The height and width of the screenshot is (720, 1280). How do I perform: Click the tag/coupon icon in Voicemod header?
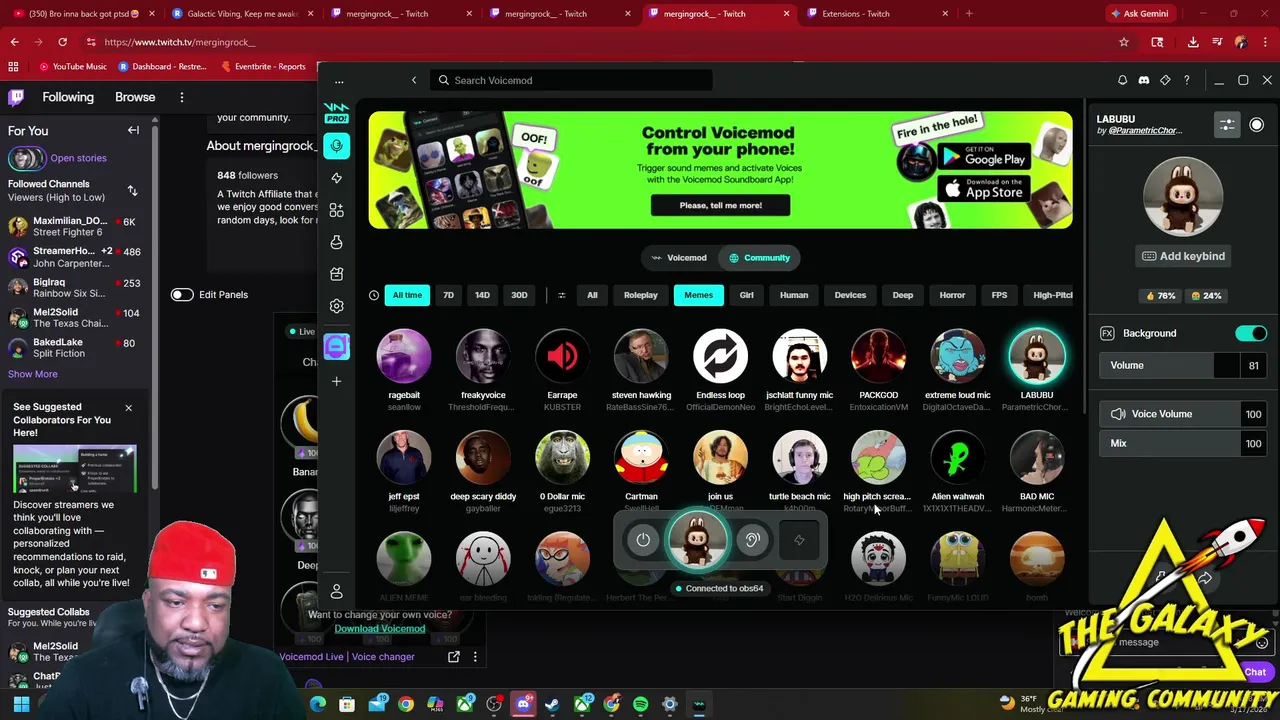[x=1165, y=80]
